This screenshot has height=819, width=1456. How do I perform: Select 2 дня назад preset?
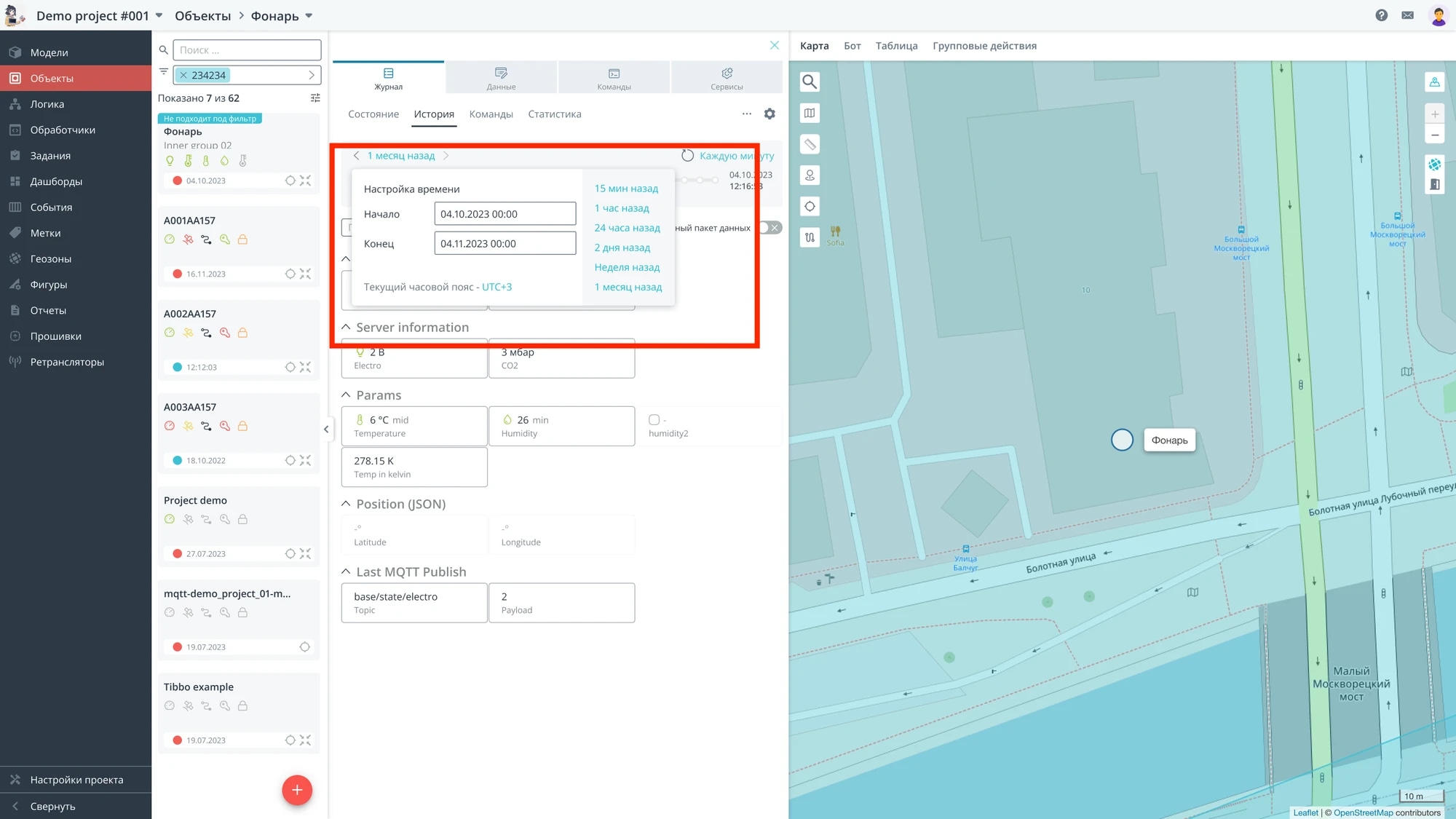[622, 248]
